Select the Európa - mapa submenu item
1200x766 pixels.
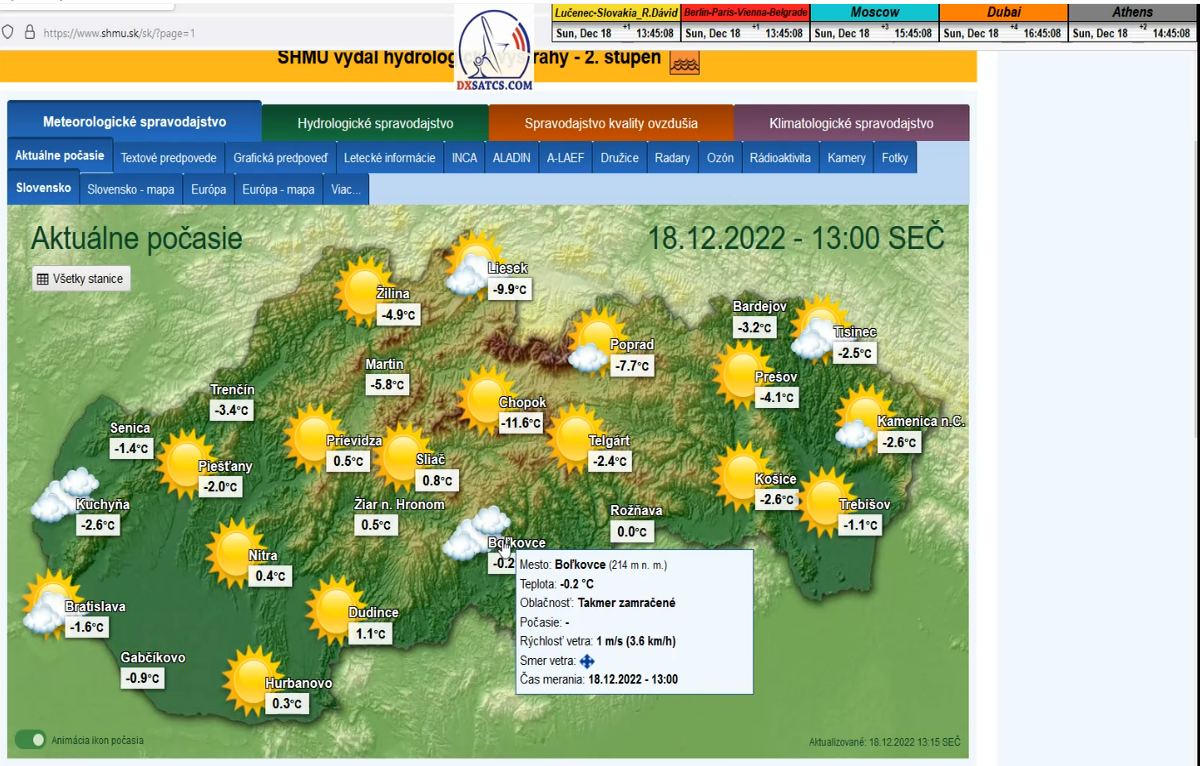[x=278, y=189]
